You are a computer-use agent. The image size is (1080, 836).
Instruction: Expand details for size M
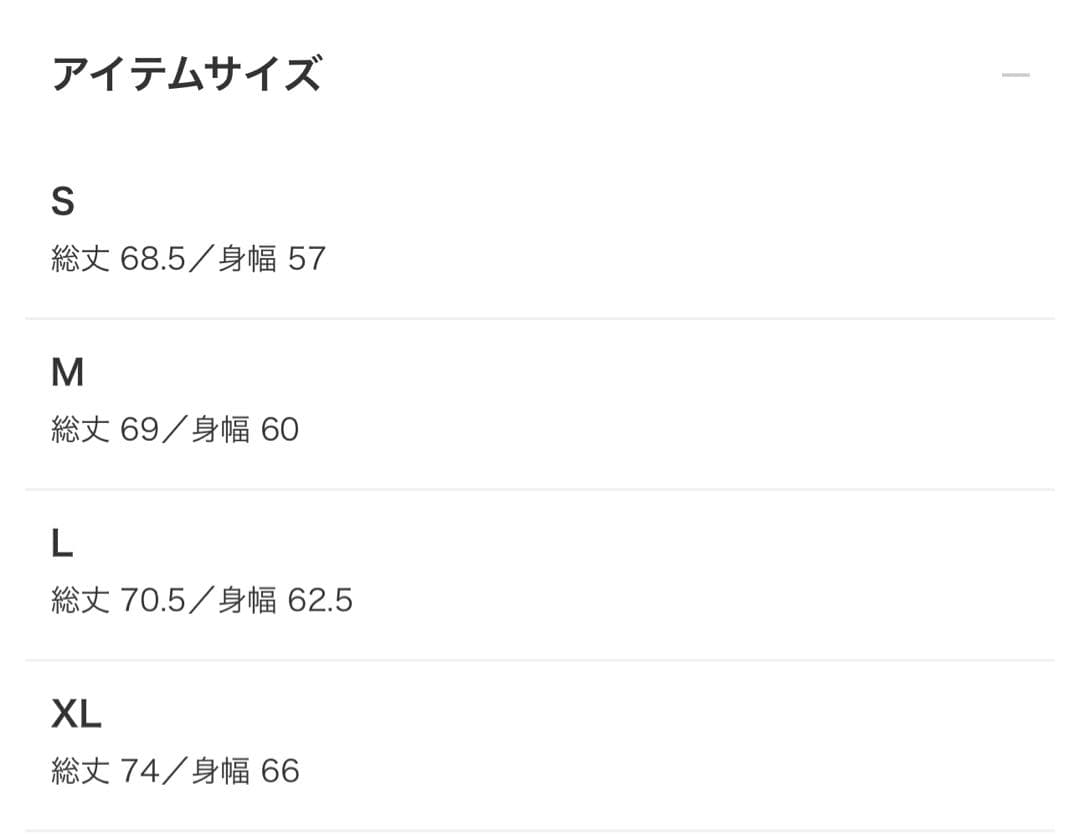(x=67, y=372)
